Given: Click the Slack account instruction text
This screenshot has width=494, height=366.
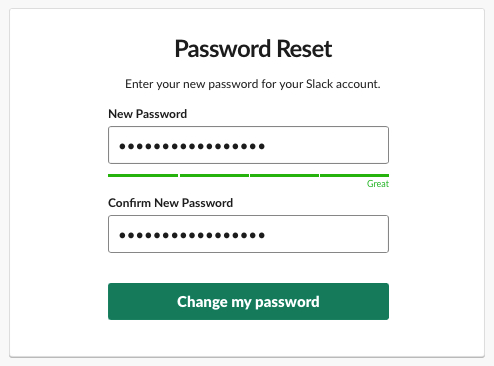Looking at the screenshot, I should point(253,84).
